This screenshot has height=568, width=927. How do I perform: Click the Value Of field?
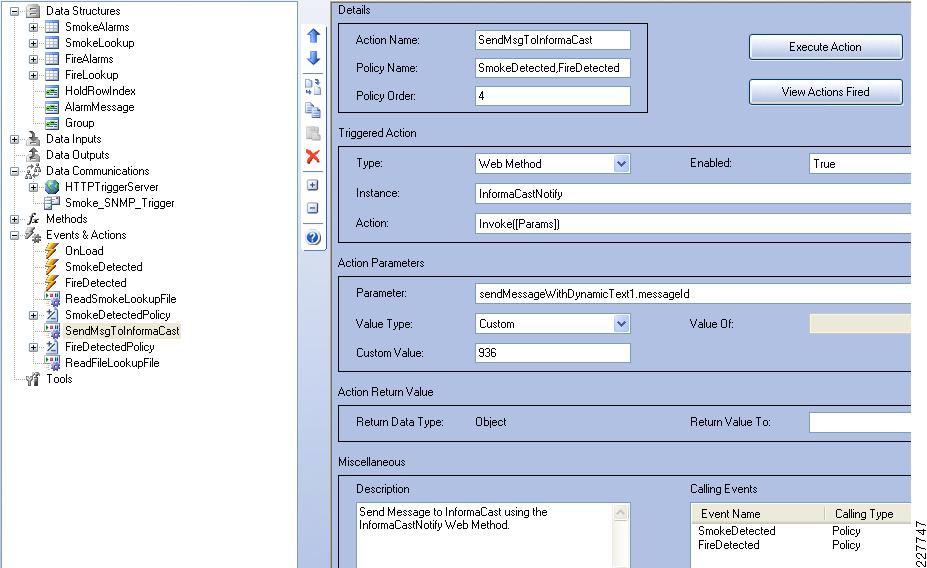click(860, 323)
